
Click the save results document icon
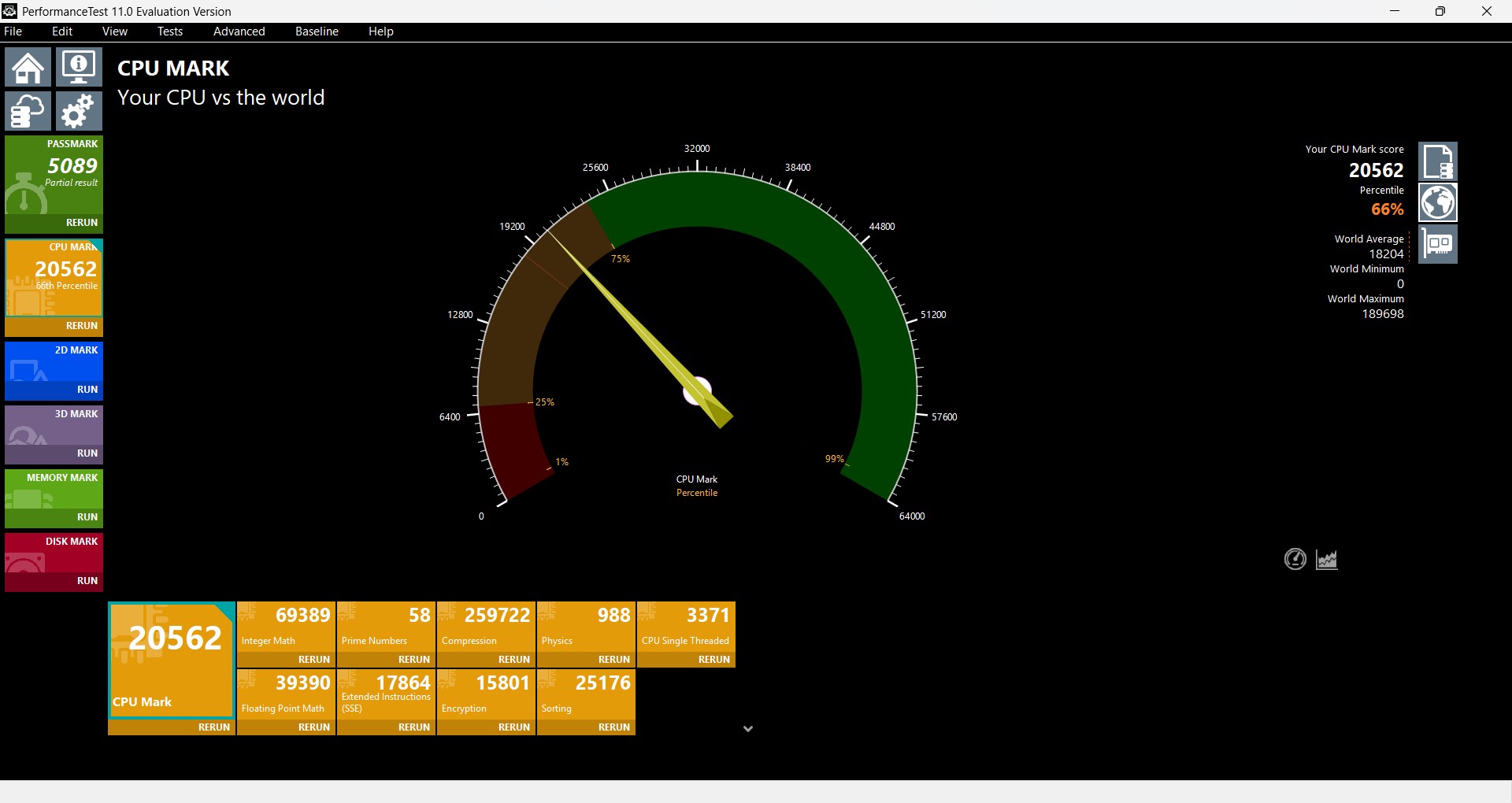pos(1438,161)
